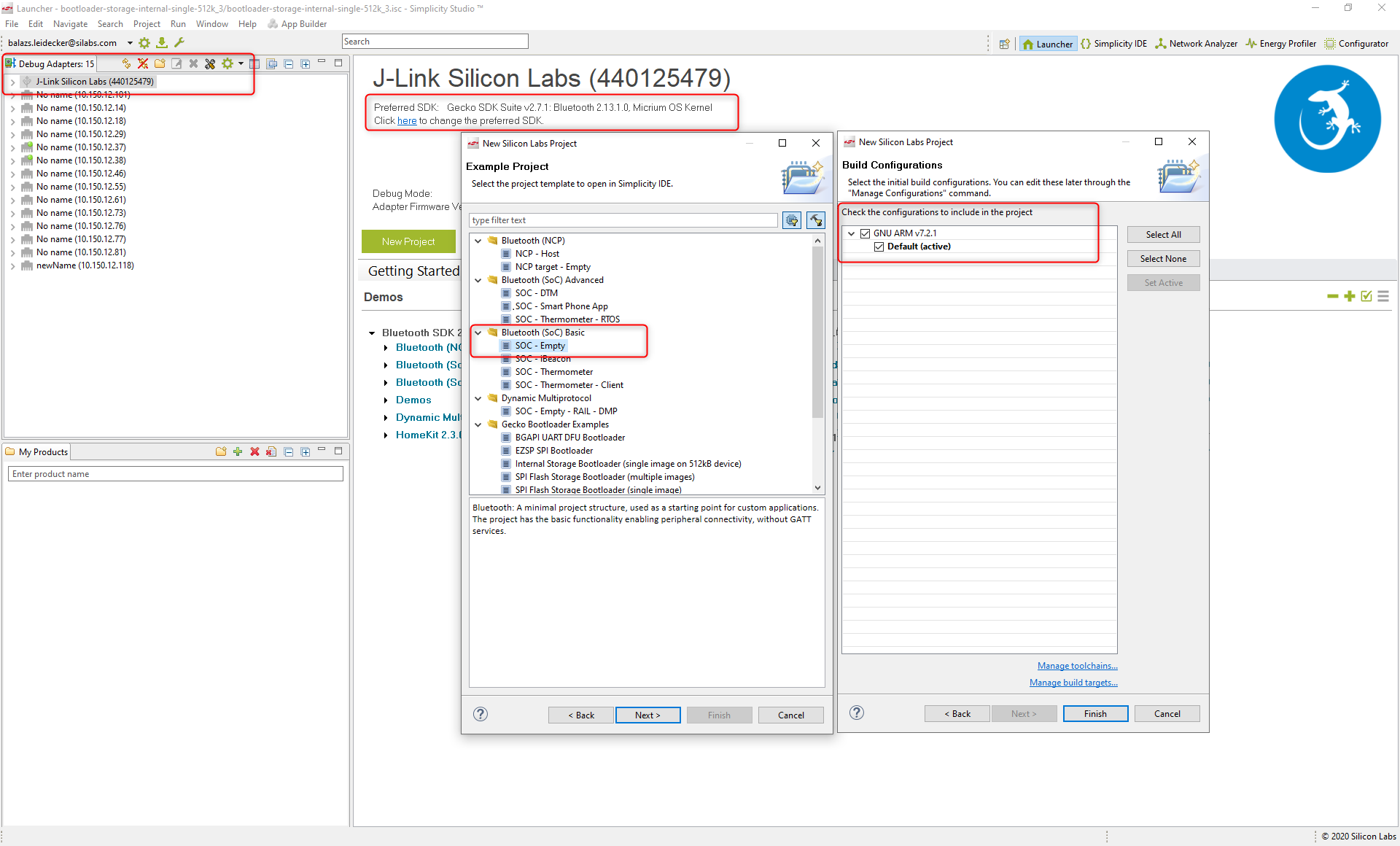
Task: Click the red X remove icon in My Products
Action: tap(254, 451)
